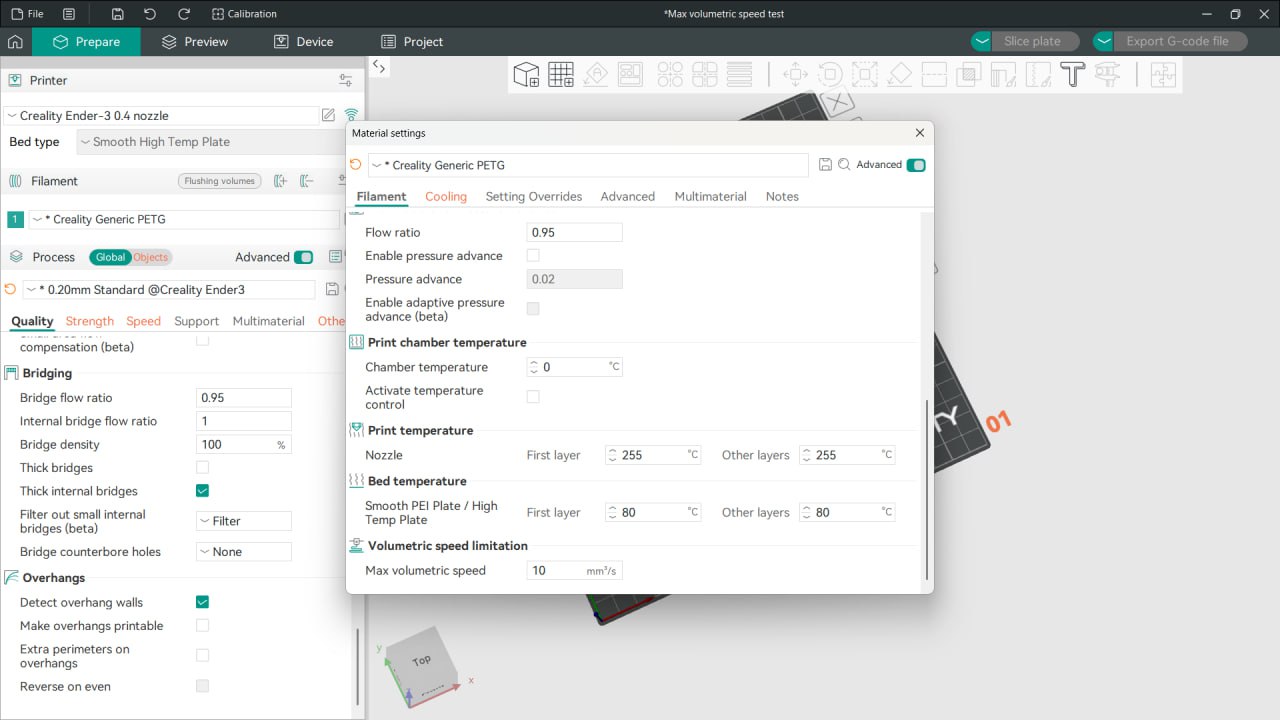Click the Split to parts icon

[705, 75]
